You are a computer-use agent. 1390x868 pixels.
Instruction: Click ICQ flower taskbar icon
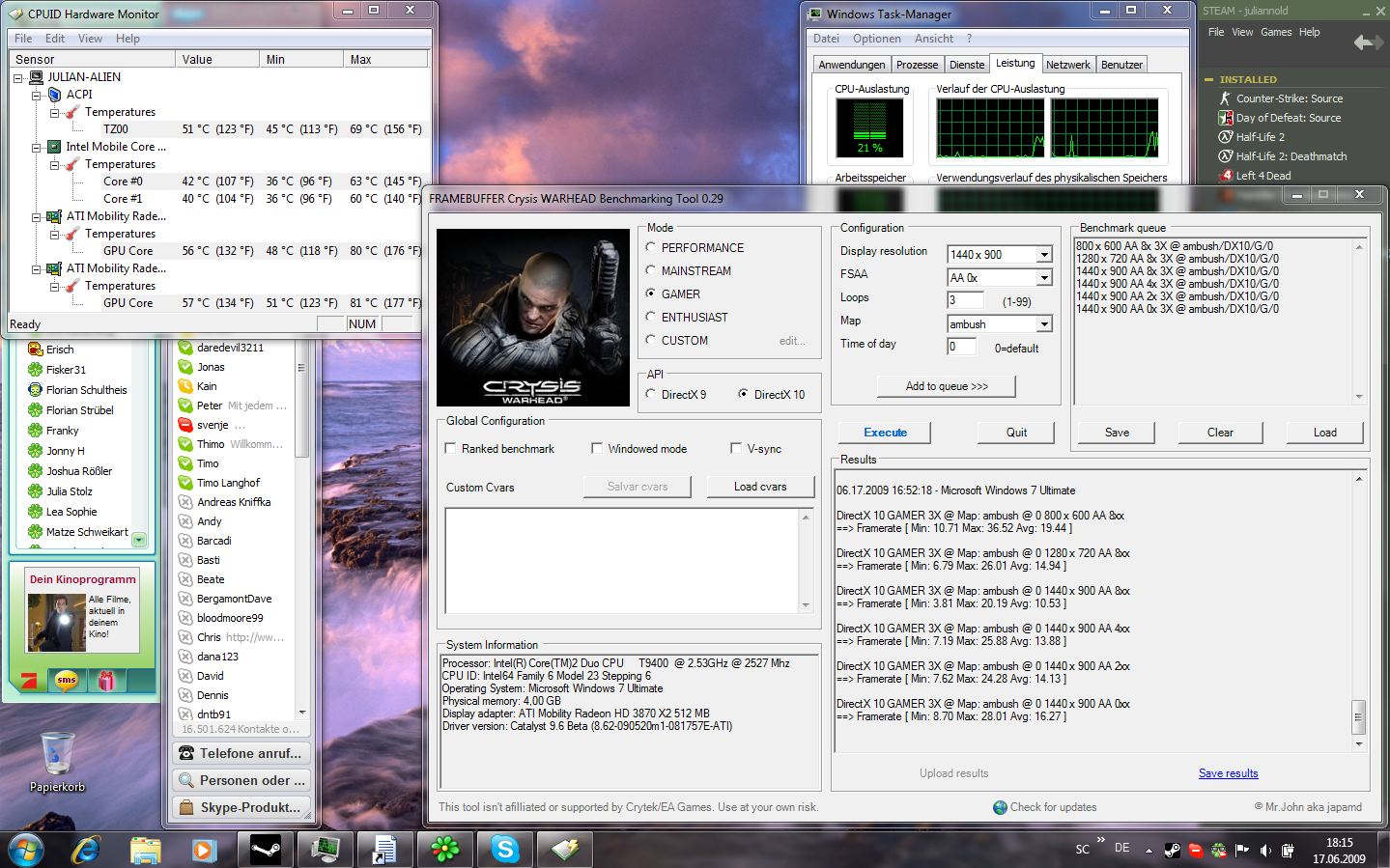point(444,850)
